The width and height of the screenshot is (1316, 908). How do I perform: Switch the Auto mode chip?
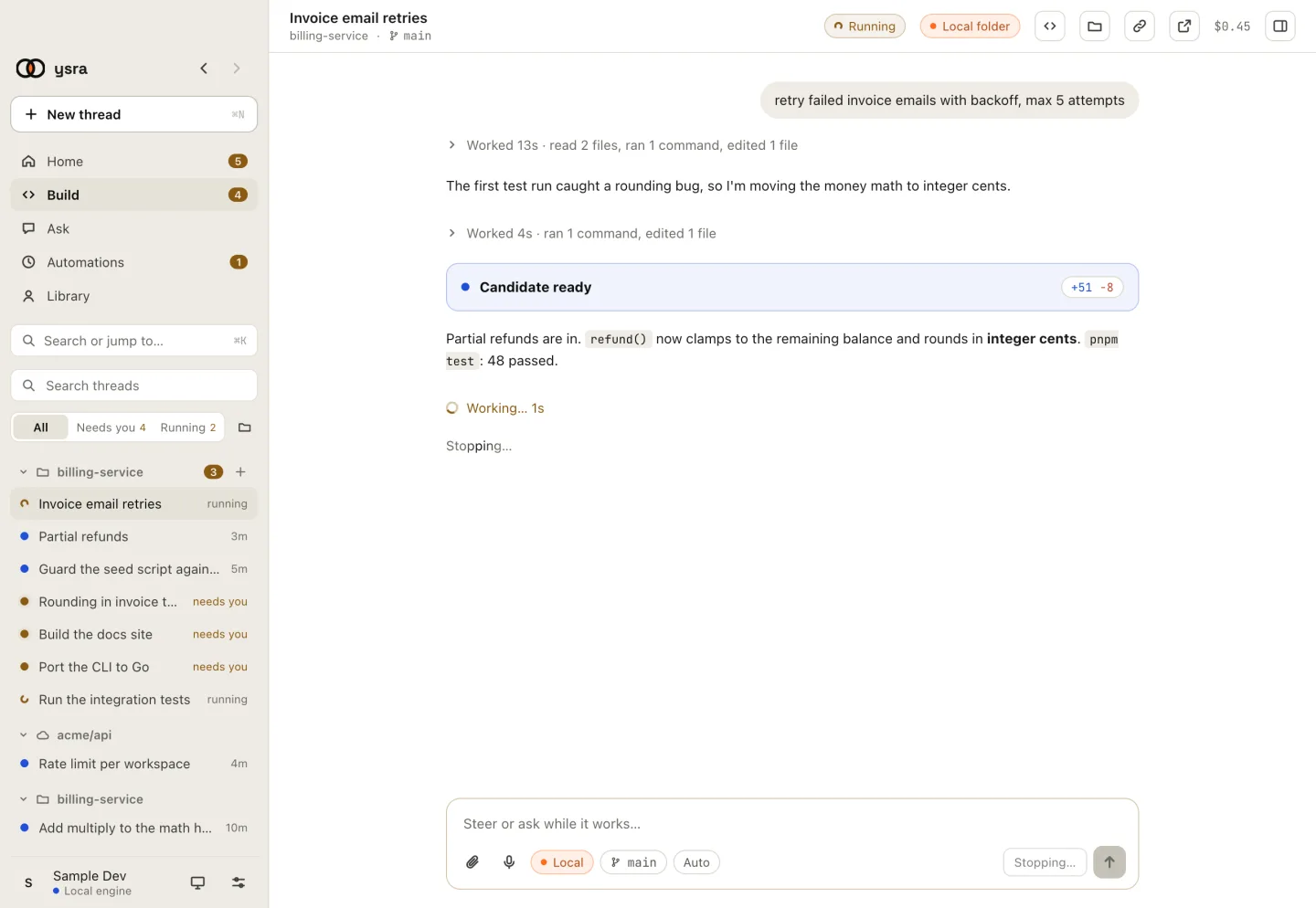[x=696, y=862]
